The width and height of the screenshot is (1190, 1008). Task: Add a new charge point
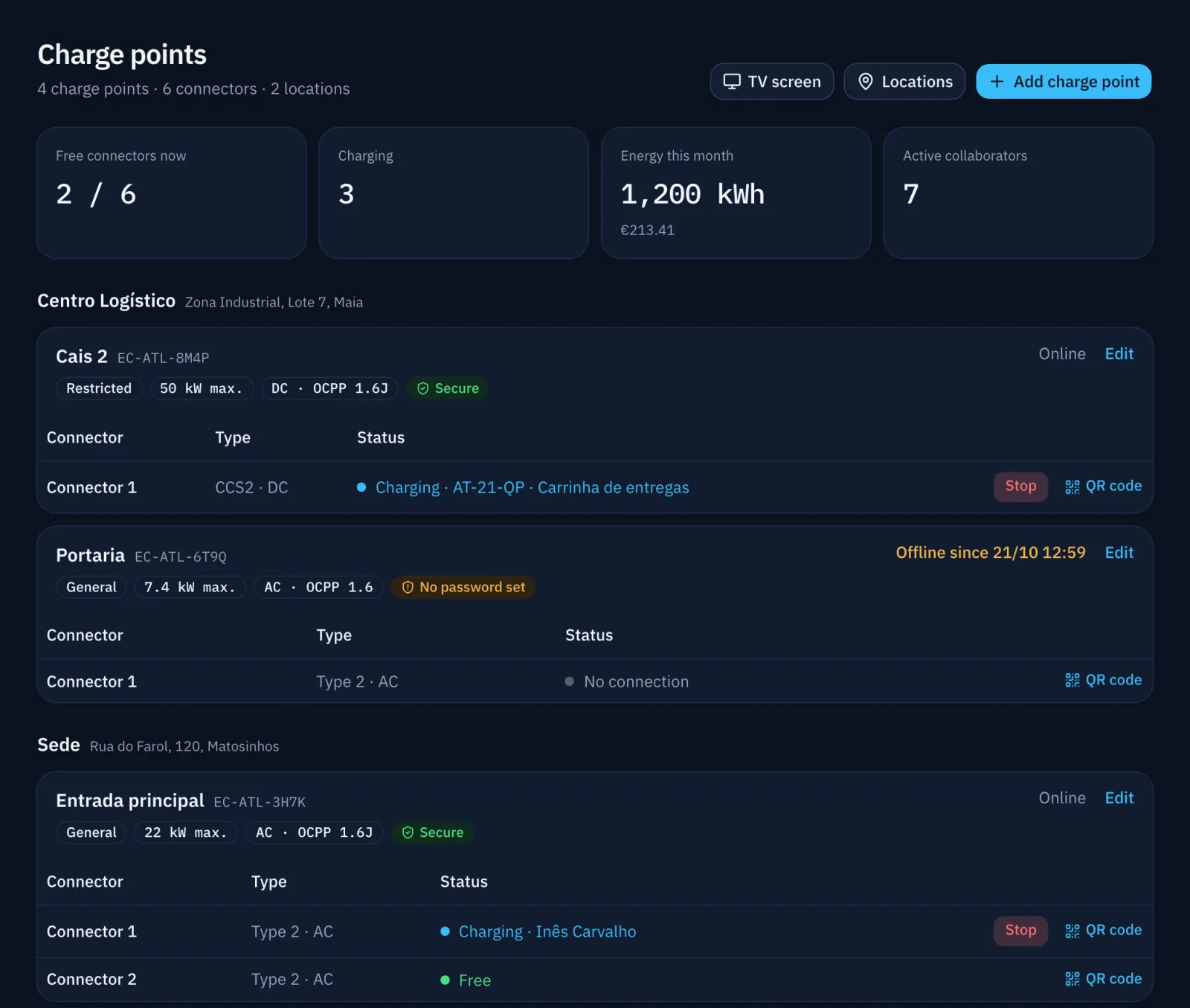[1064, 82]
